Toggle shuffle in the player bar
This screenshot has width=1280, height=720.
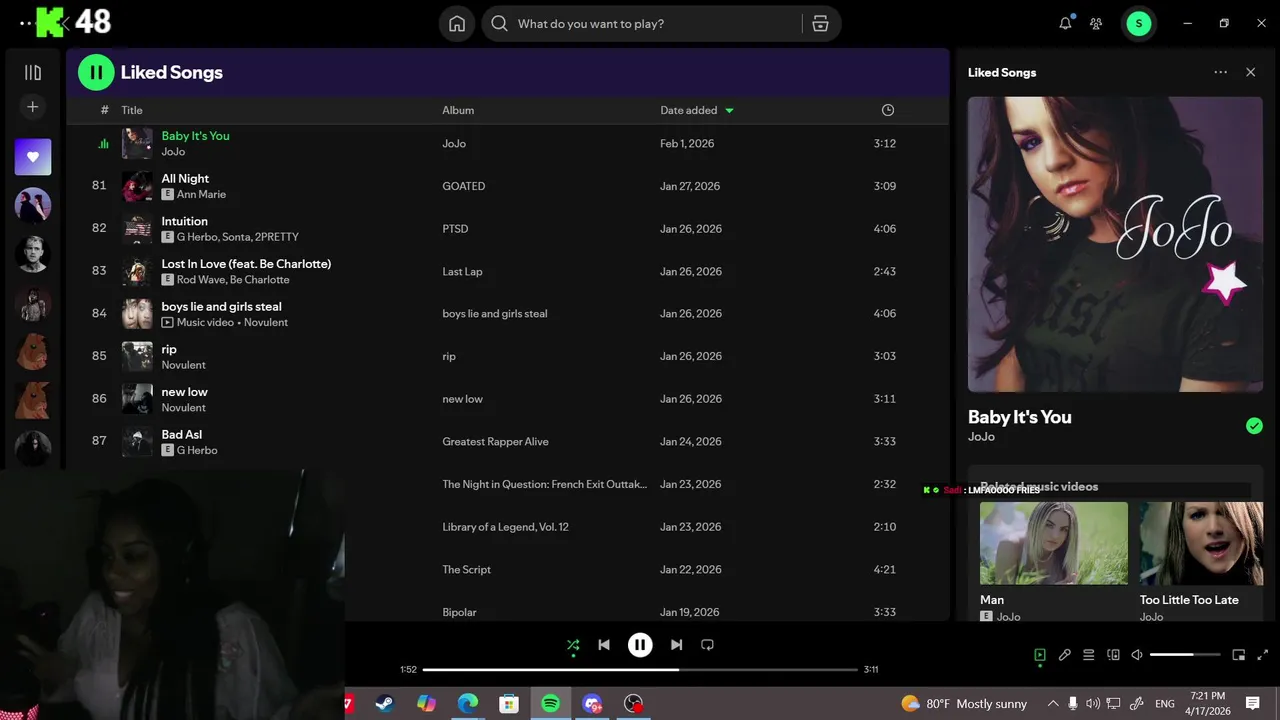pos(573,645)
